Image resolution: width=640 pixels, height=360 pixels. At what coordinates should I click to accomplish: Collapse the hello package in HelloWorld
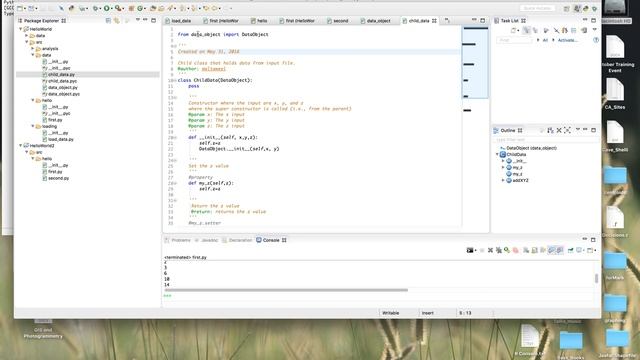[x=33, y=100]
